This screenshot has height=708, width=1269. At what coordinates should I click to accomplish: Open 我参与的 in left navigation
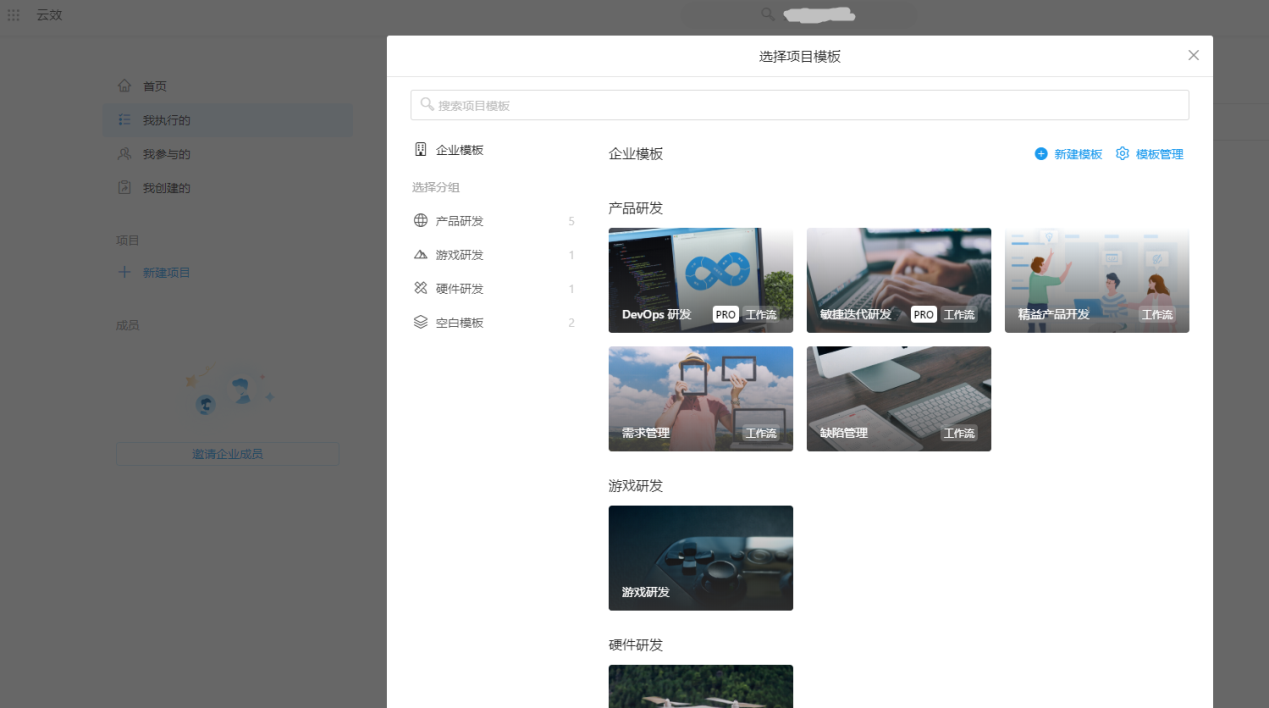click(228, 154)
